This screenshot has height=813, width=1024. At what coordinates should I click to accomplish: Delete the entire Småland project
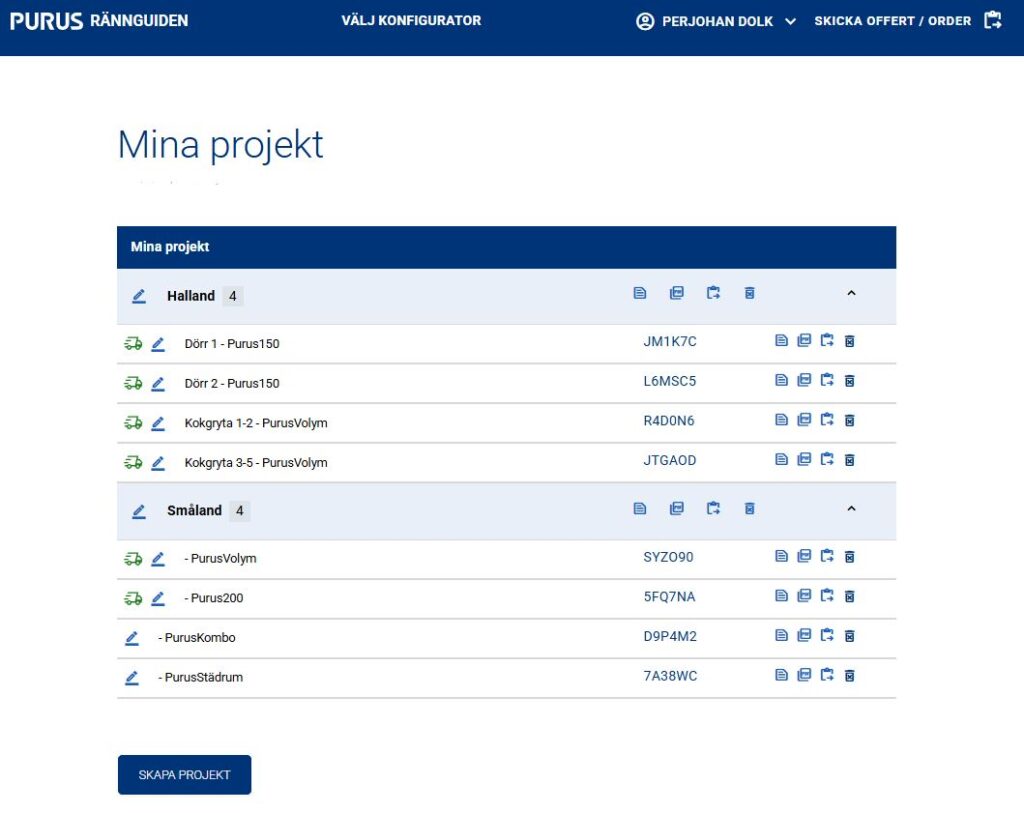click(x=749, y=509)
